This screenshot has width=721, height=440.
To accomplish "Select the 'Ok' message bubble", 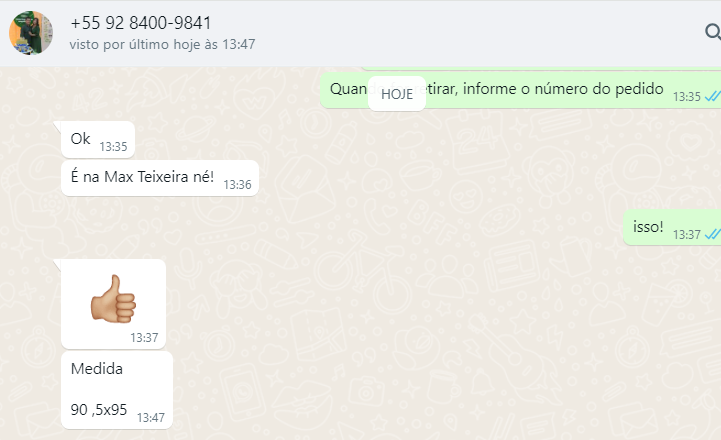I will tap(98, 140).
